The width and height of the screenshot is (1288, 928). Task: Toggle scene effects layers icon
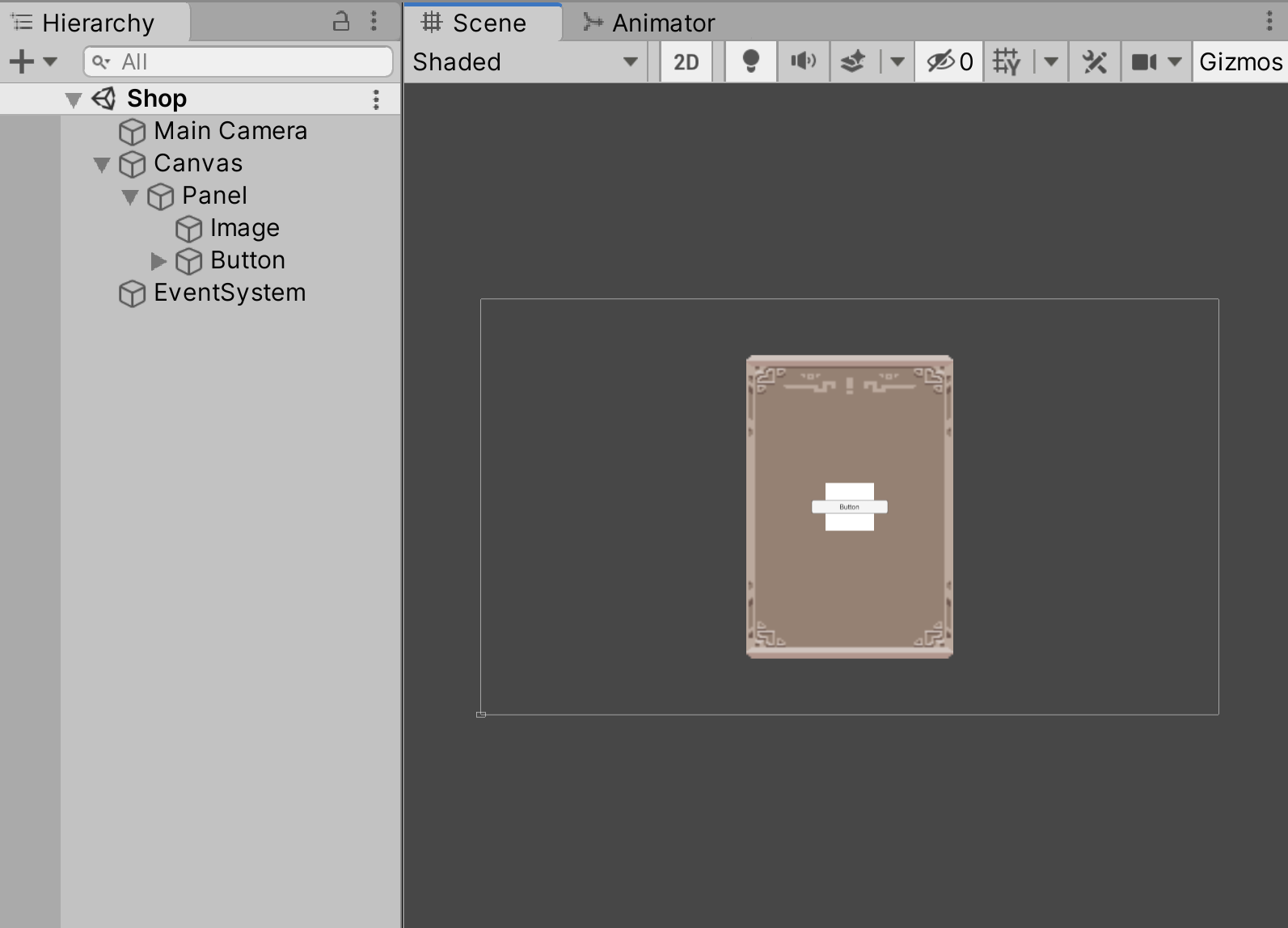coord(853,61)
